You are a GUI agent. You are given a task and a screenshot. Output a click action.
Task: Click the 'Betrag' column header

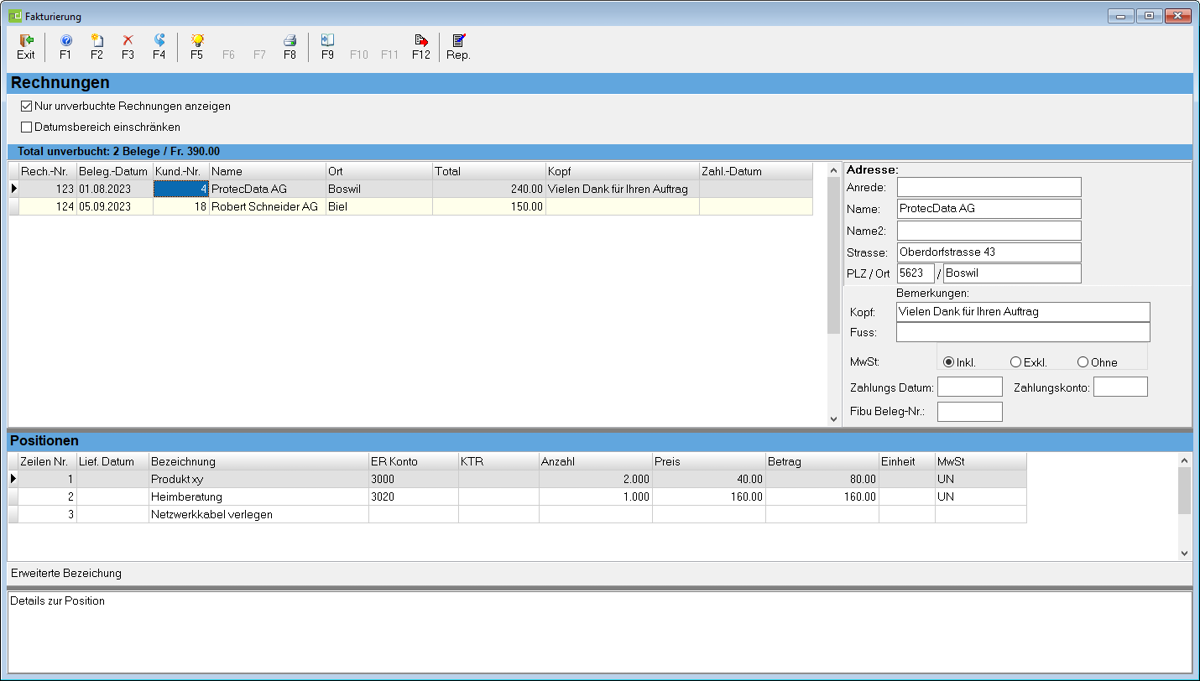822,461
